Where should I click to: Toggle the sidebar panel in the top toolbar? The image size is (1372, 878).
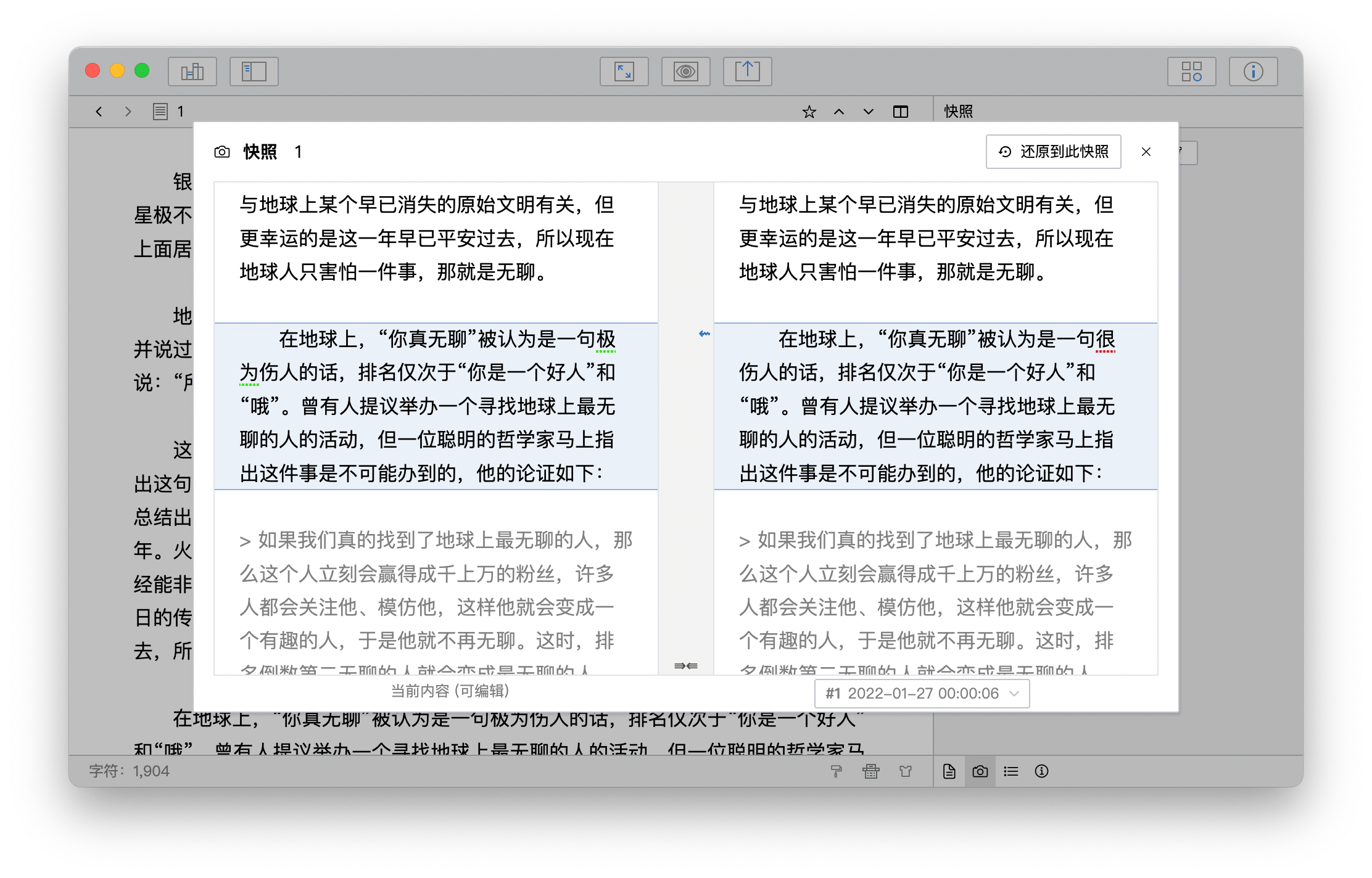click(x=254, y=72)
